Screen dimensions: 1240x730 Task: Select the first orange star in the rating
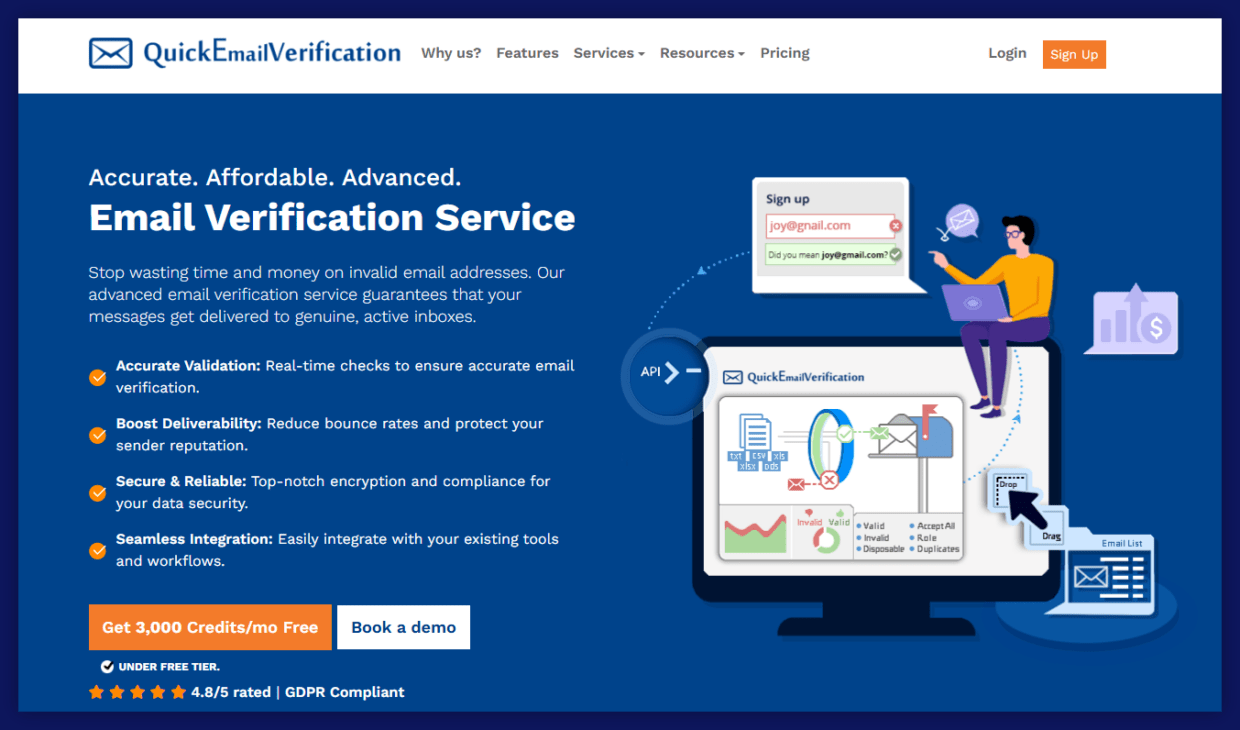tap(96, 691)
